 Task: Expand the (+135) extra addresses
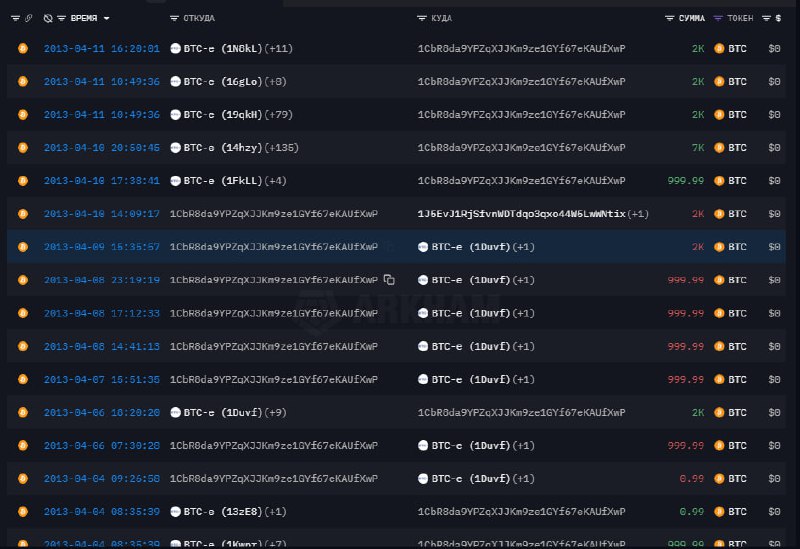coord(282,147)
